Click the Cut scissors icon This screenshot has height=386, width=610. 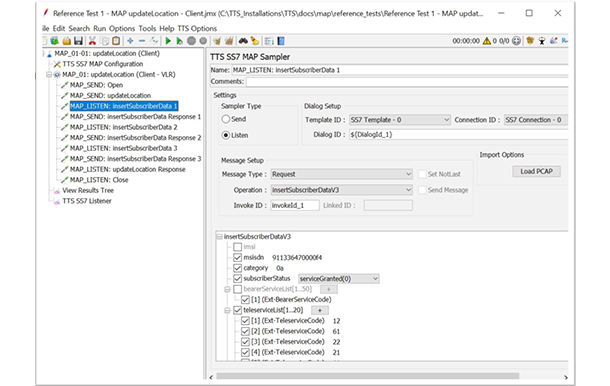[92, 41]
